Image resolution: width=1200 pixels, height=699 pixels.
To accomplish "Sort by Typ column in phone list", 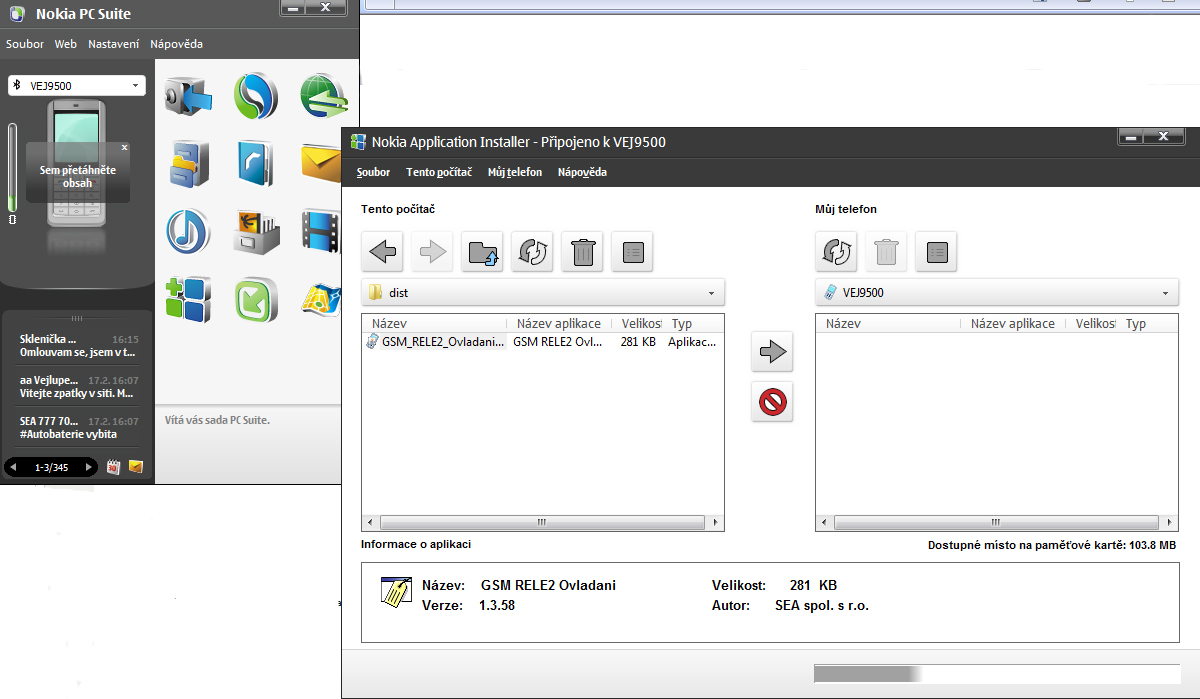I will tap(1149, 324).
